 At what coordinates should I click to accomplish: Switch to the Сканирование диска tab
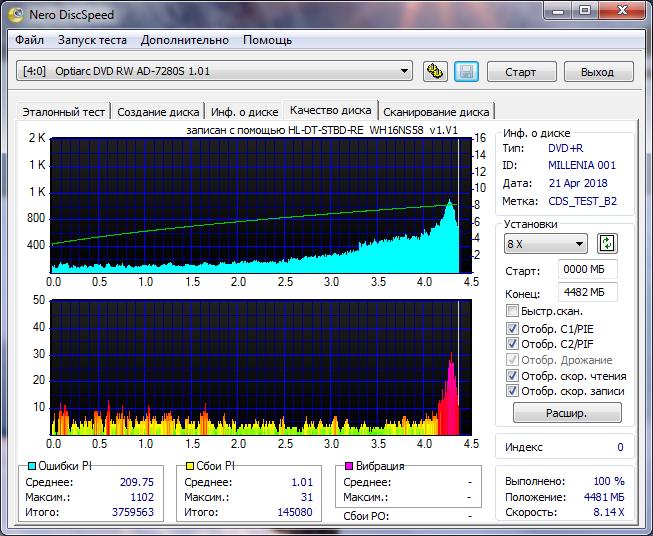(x=436, y=112)
